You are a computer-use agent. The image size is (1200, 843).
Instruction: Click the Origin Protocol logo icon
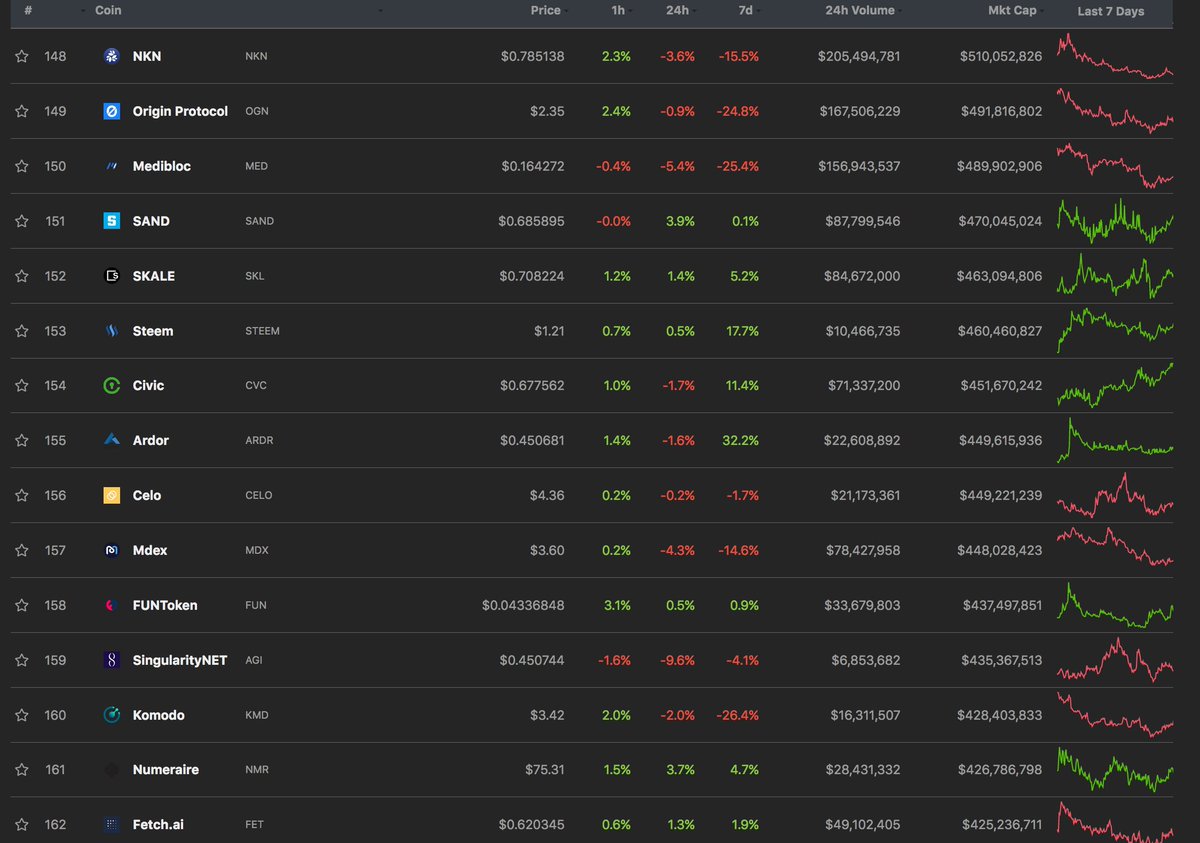[112, 111]
